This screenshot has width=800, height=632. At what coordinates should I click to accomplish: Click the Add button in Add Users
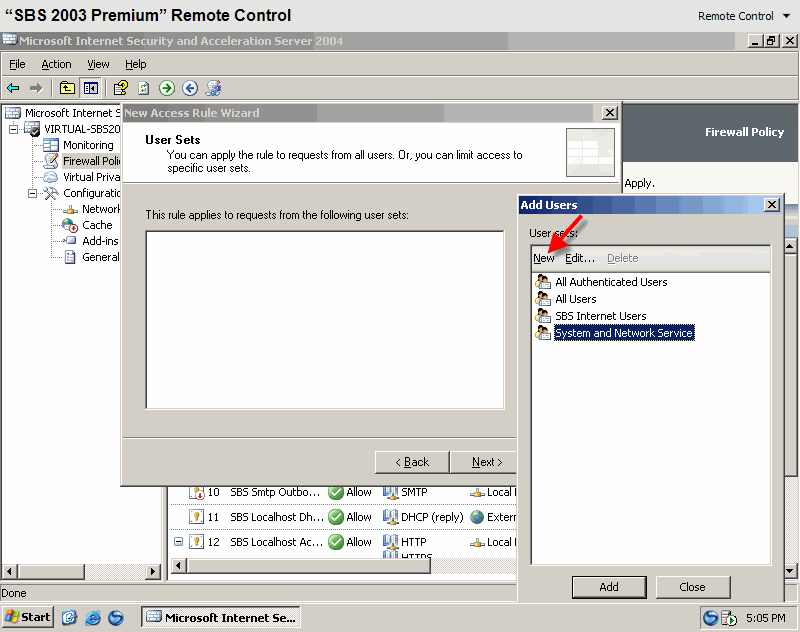point(609,587)
